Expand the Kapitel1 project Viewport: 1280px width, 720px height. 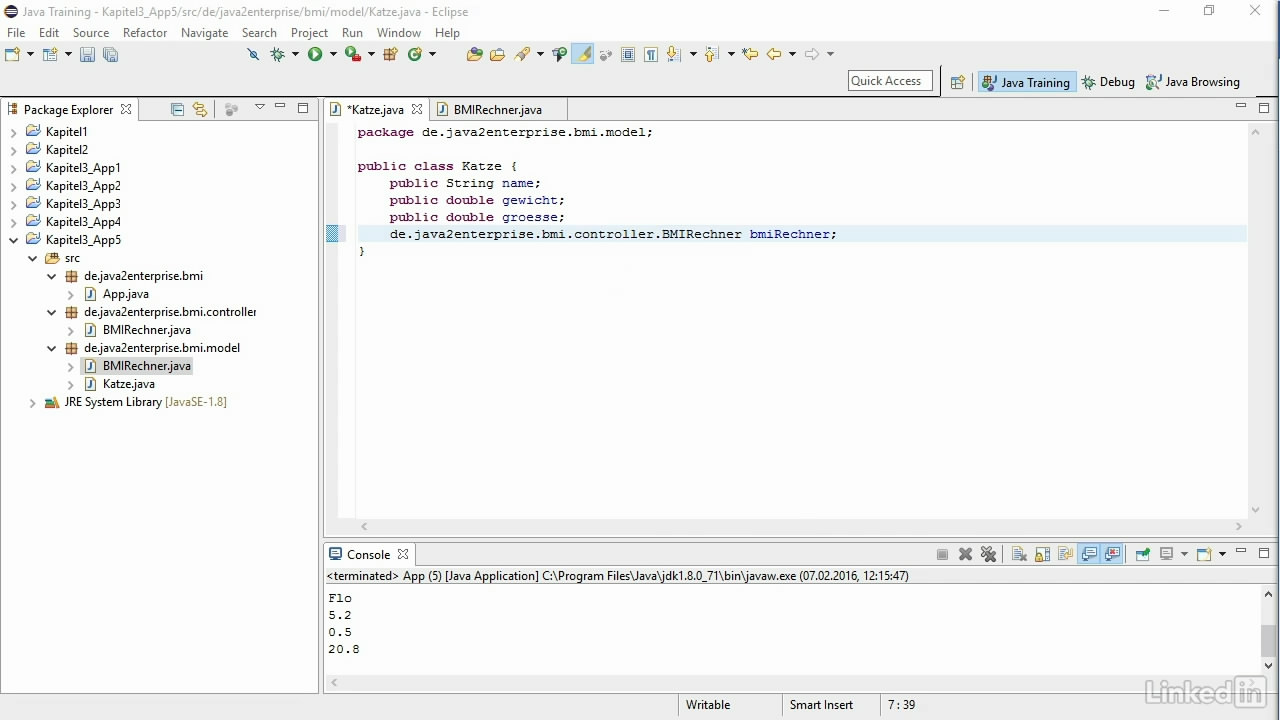tap(13, 132)
